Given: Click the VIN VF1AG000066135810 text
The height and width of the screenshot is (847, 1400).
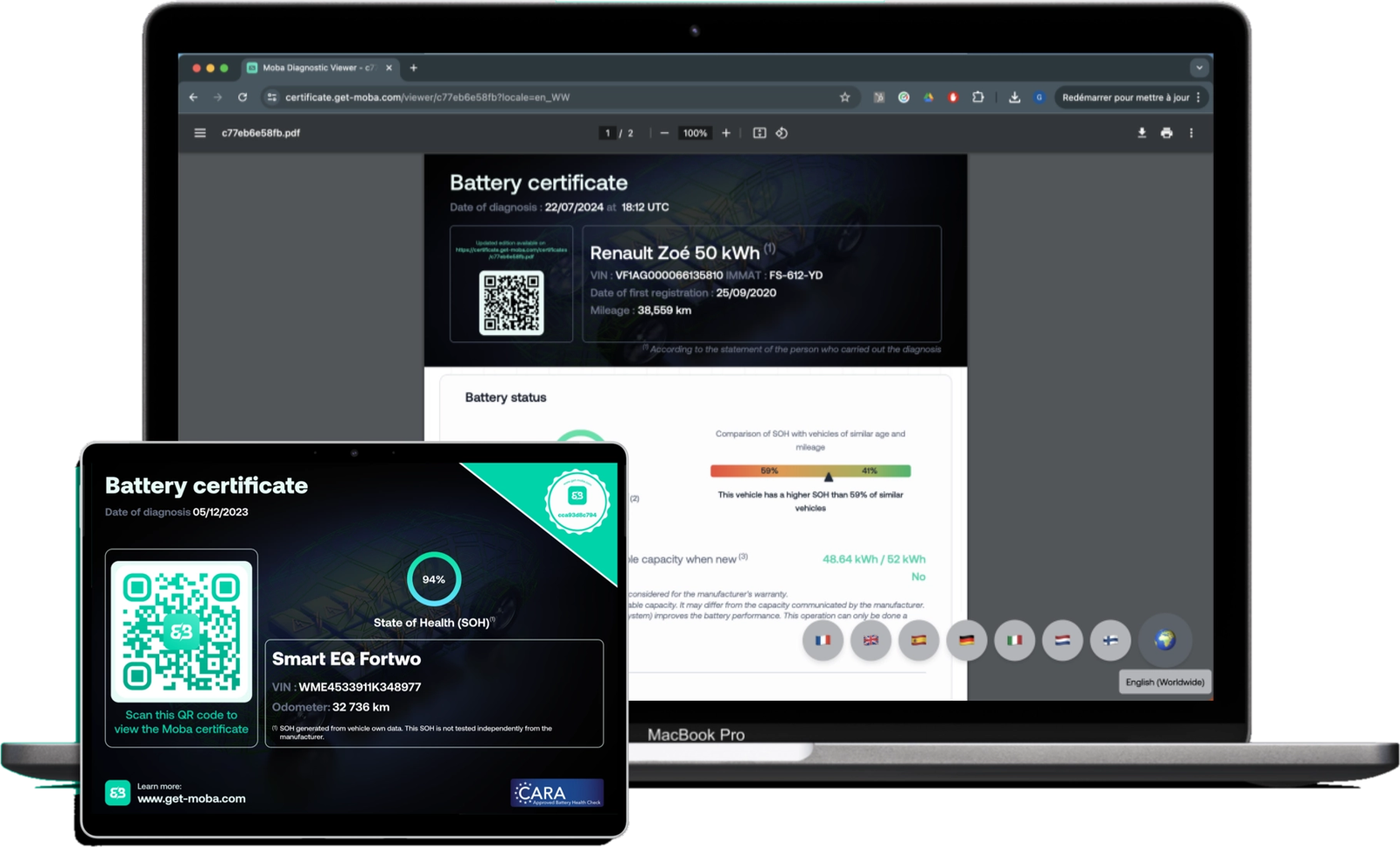Looking at the screenshot, I should tap(668, 275).
